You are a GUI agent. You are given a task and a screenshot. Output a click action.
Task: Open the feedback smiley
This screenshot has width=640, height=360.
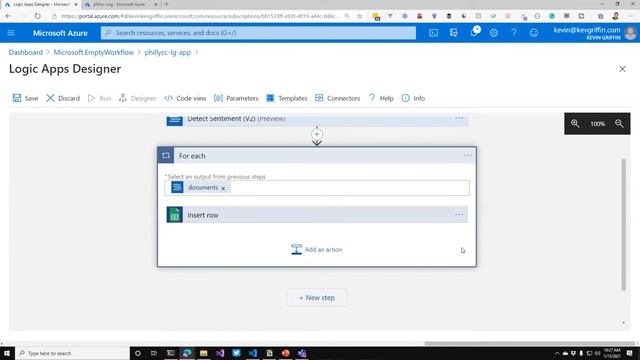click(533, 33)
